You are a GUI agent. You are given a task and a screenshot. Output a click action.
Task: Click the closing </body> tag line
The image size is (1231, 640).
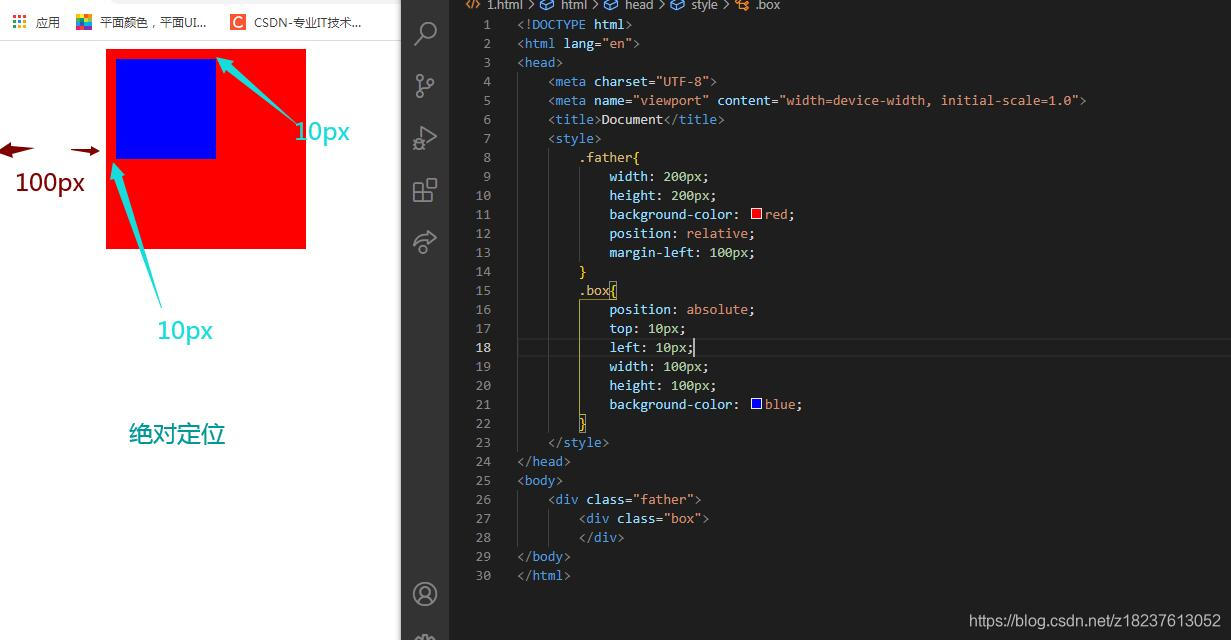[544, 556]
